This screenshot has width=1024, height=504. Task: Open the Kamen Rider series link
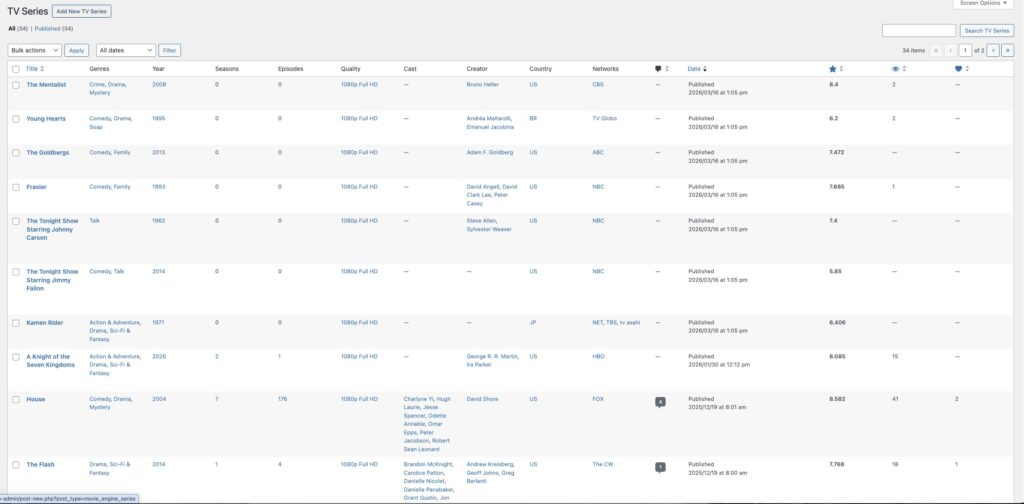pyautogui.click(x=45, y=322)
